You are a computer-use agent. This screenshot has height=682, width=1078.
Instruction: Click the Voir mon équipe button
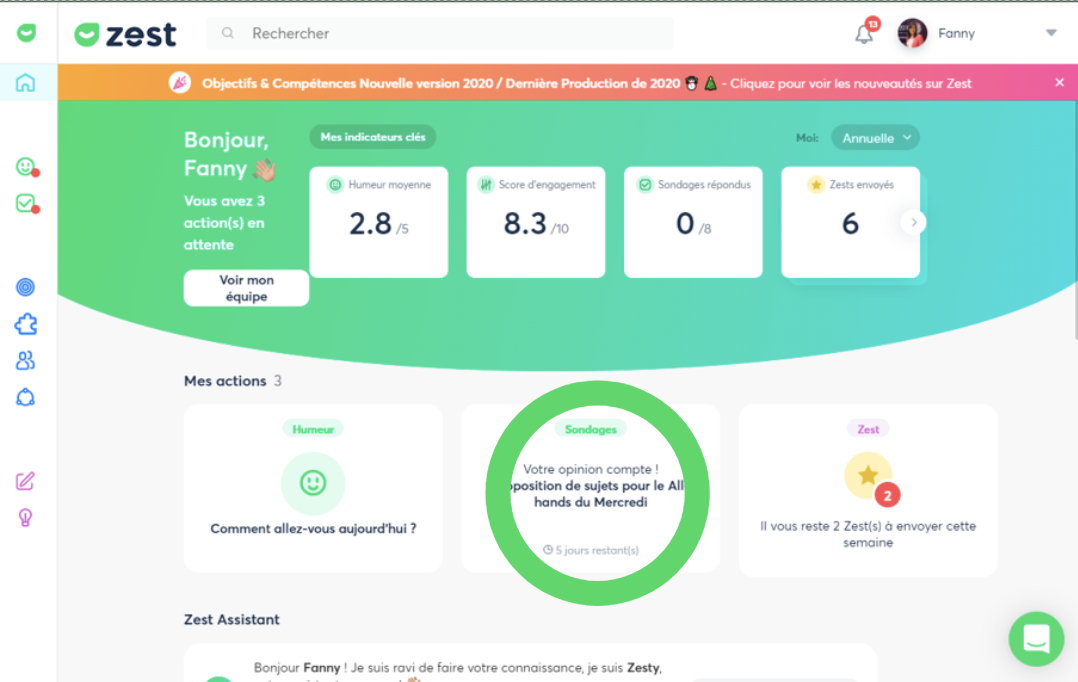246,288
